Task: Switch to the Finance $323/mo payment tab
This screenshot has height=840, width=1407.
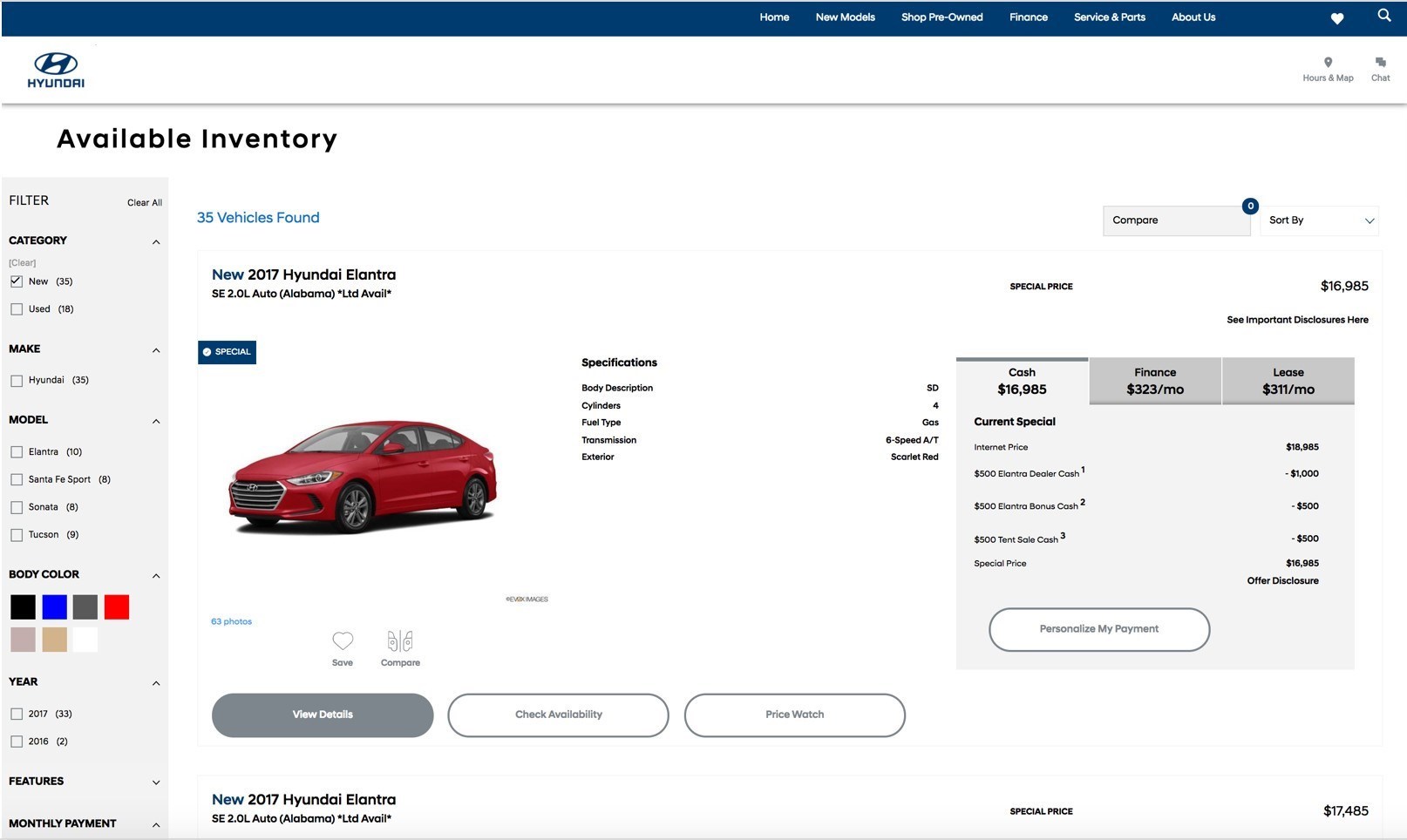Action: coord(1154,381)
